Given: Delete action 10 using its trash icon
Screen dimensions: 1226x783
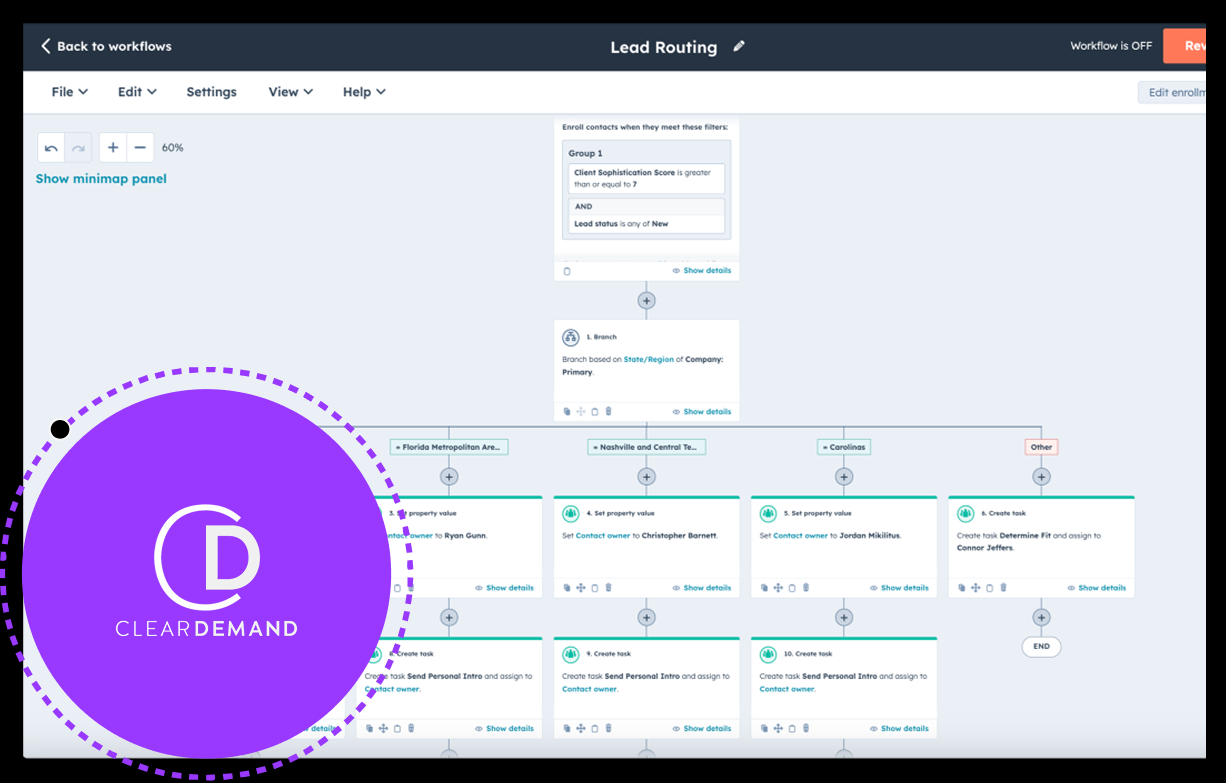Looking at the screenshot, I should pos(806,728).
